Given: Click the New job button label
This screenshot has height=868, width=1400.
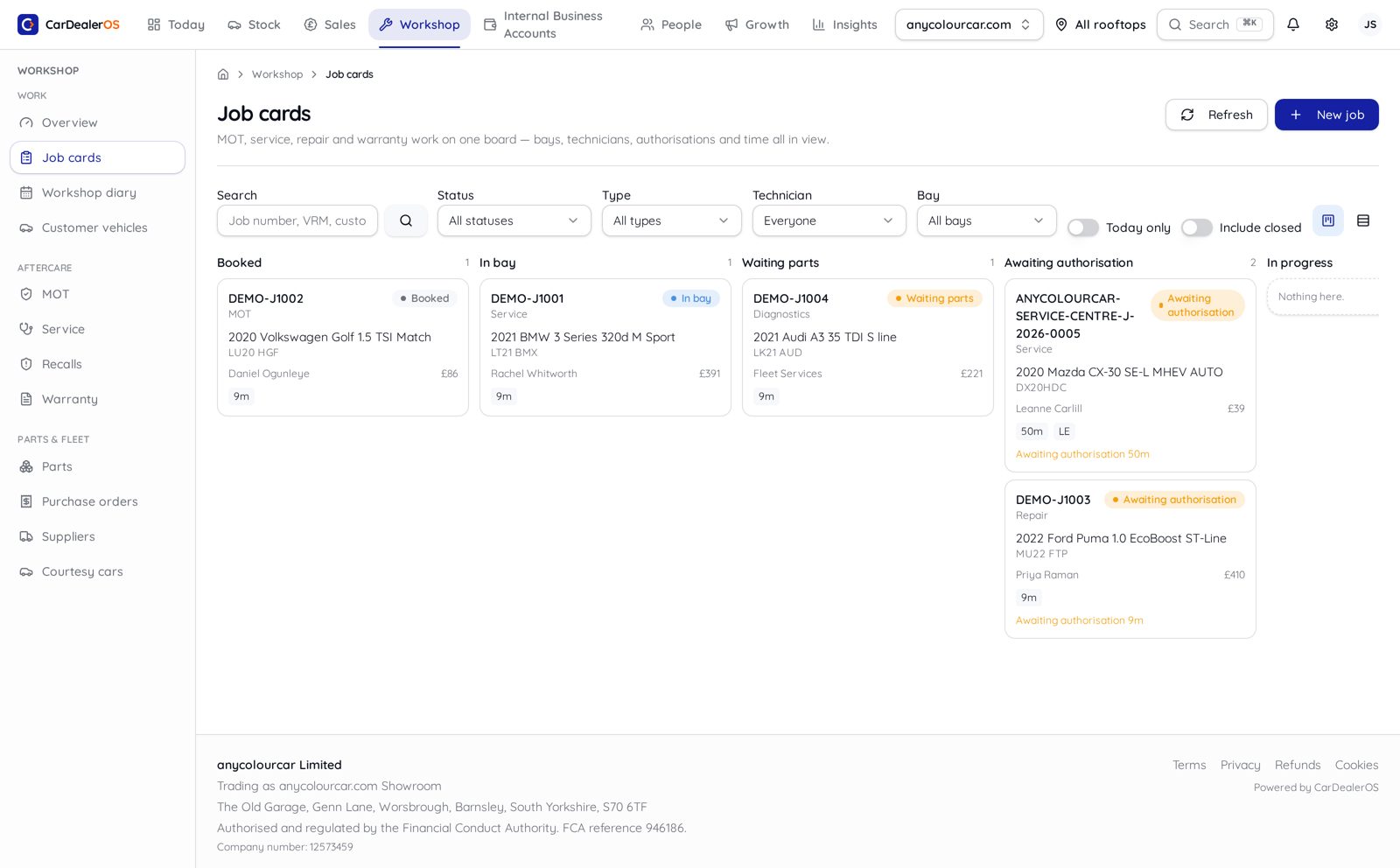Looking at the screenshot, I should tap(1340, 115).
